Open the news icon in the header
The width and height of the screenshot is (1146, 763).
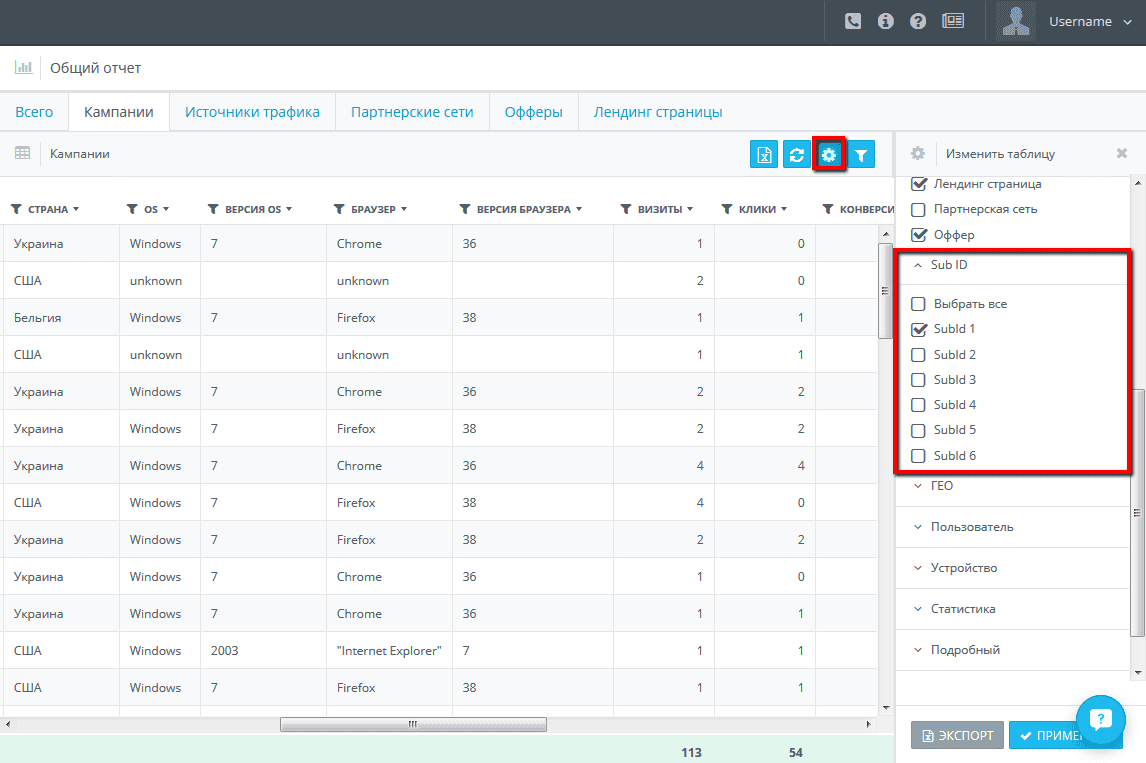point(953,21)
